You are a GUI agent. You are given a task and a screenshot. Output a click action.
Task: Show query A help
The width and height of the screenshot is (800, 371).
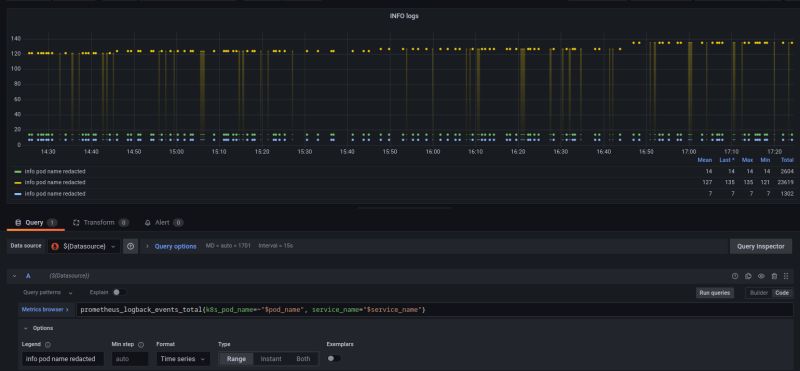click(x=735, y=276)
